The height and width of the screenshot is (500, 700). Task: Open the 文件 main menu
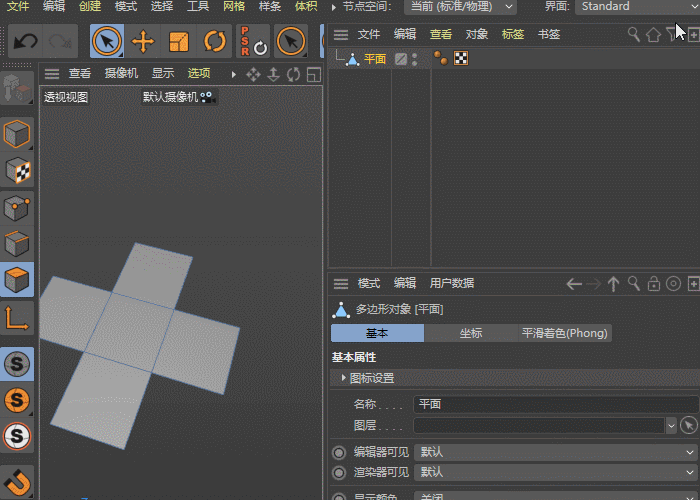[x=18, y=6]
